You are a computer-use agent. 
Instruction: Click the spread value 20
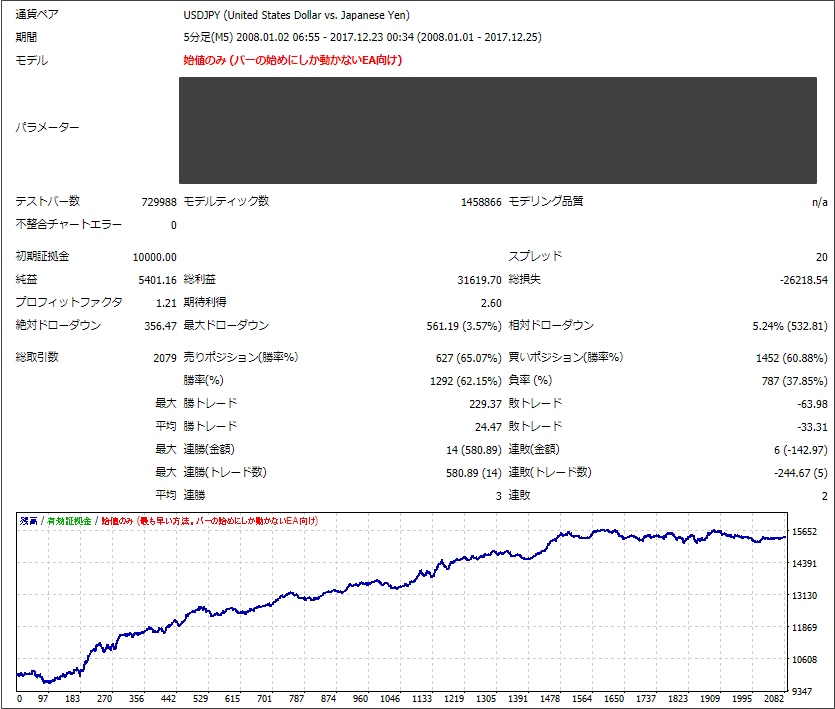(822, 257)
